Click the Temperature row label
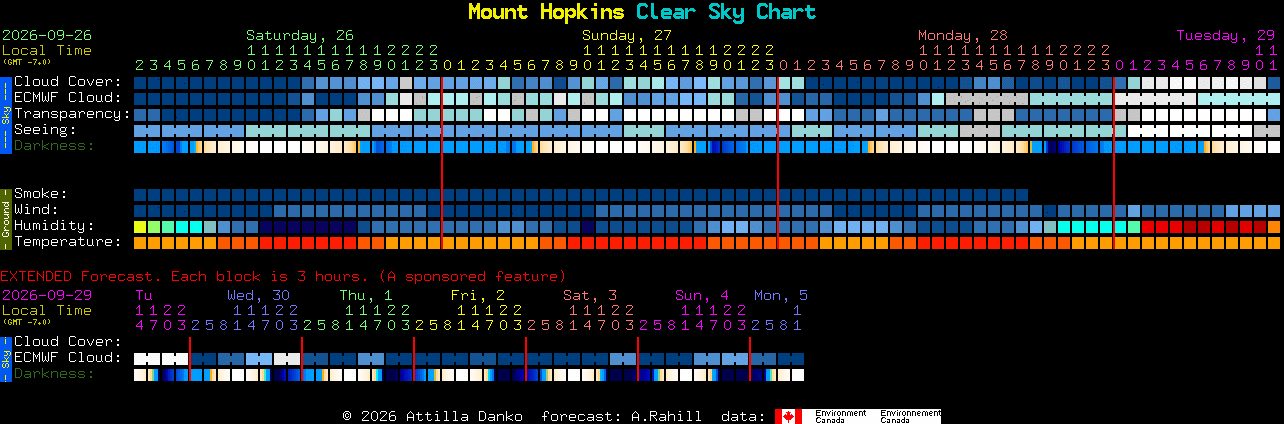The image size is (1284, 424). [x=68, y=242]
